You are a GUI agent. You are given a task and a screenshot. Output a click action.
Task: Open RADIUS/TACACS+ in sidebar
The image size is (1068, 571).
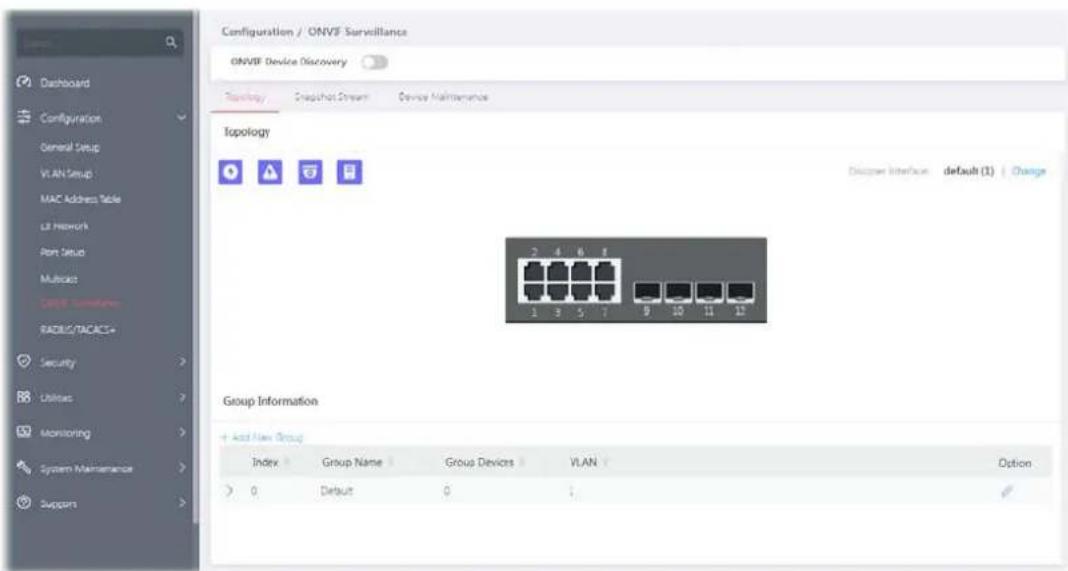pyautogui.click(x=78, y=330)
